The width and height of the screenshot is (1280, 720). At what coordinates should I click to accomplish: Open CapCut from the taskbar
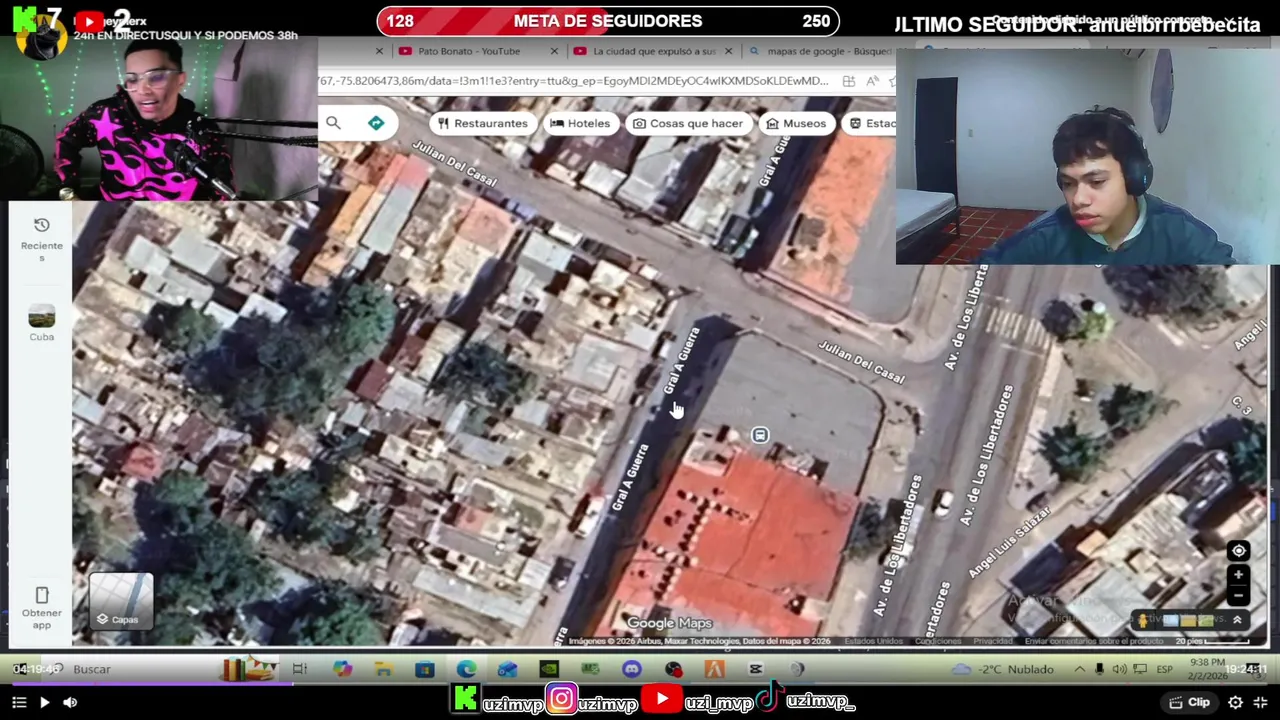(x=755, y=669)
